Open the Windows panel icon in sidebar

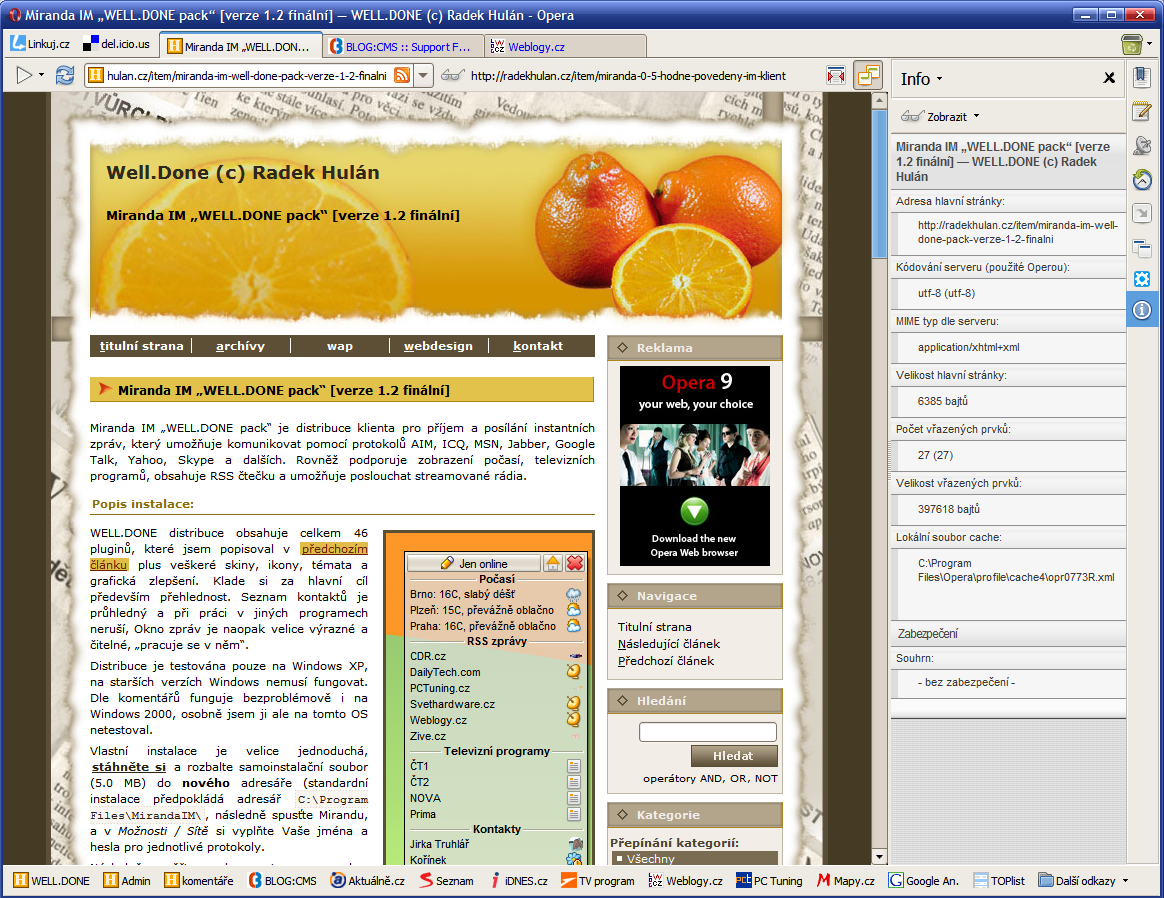click(x=1142, y=247)
